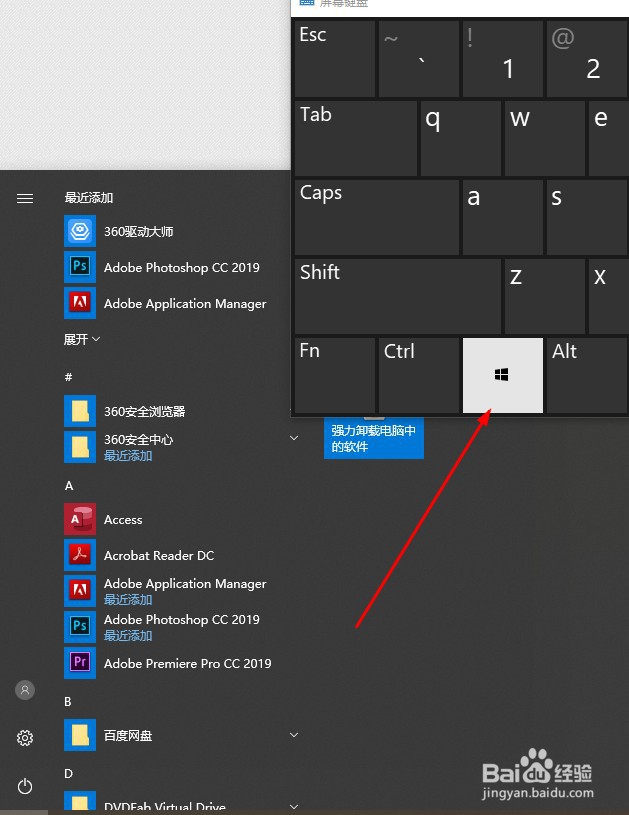Click the Tab key
Screen dimensions: 629x815
pyautogui.click(x=356, y=138)
